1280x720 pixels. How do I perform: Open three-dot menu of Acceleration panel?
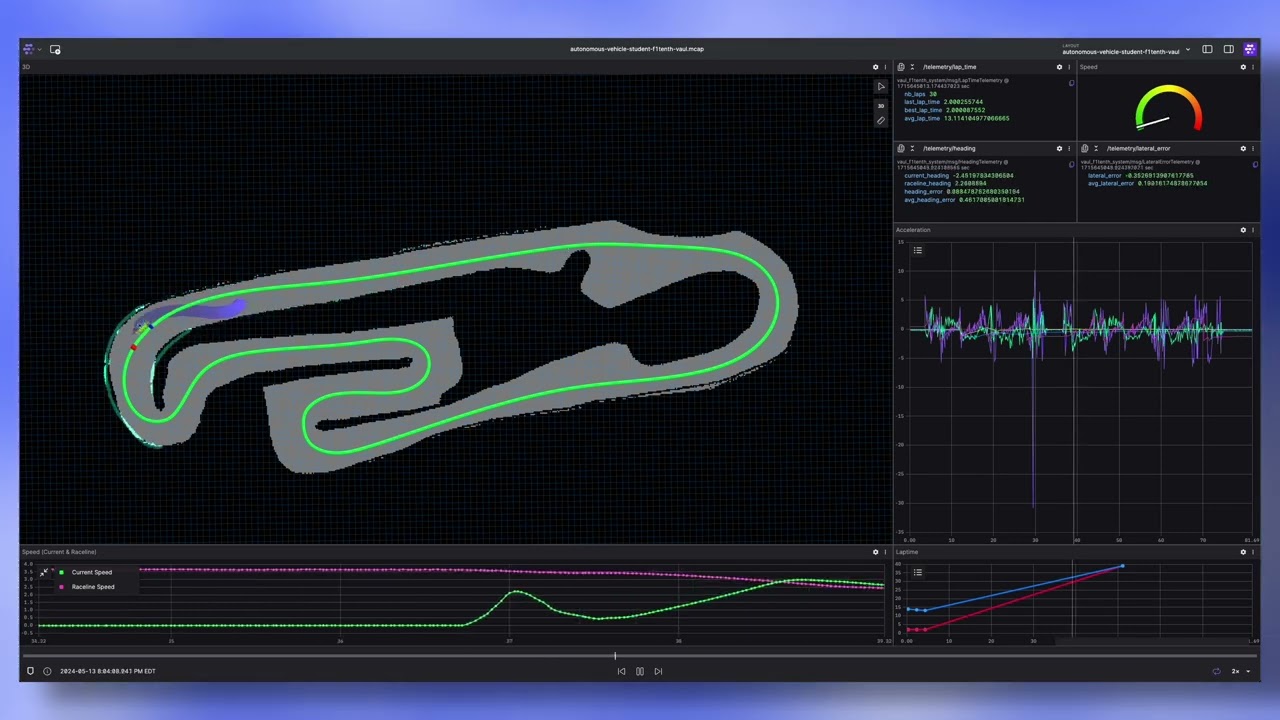[1253, 230]
